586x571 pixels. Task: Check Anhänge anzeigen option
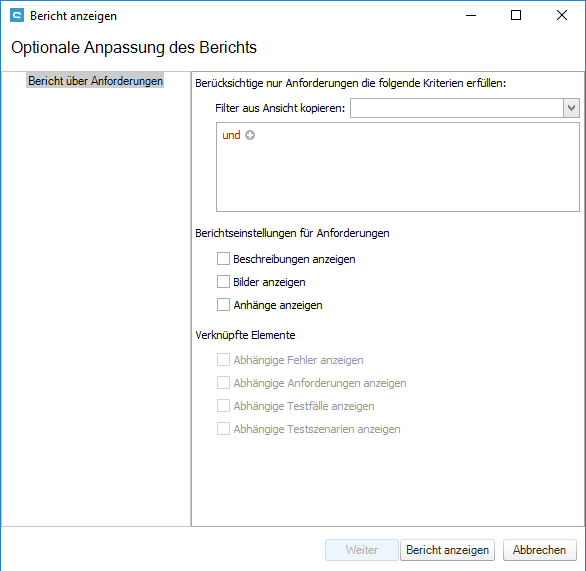click(x=223, y=305)
